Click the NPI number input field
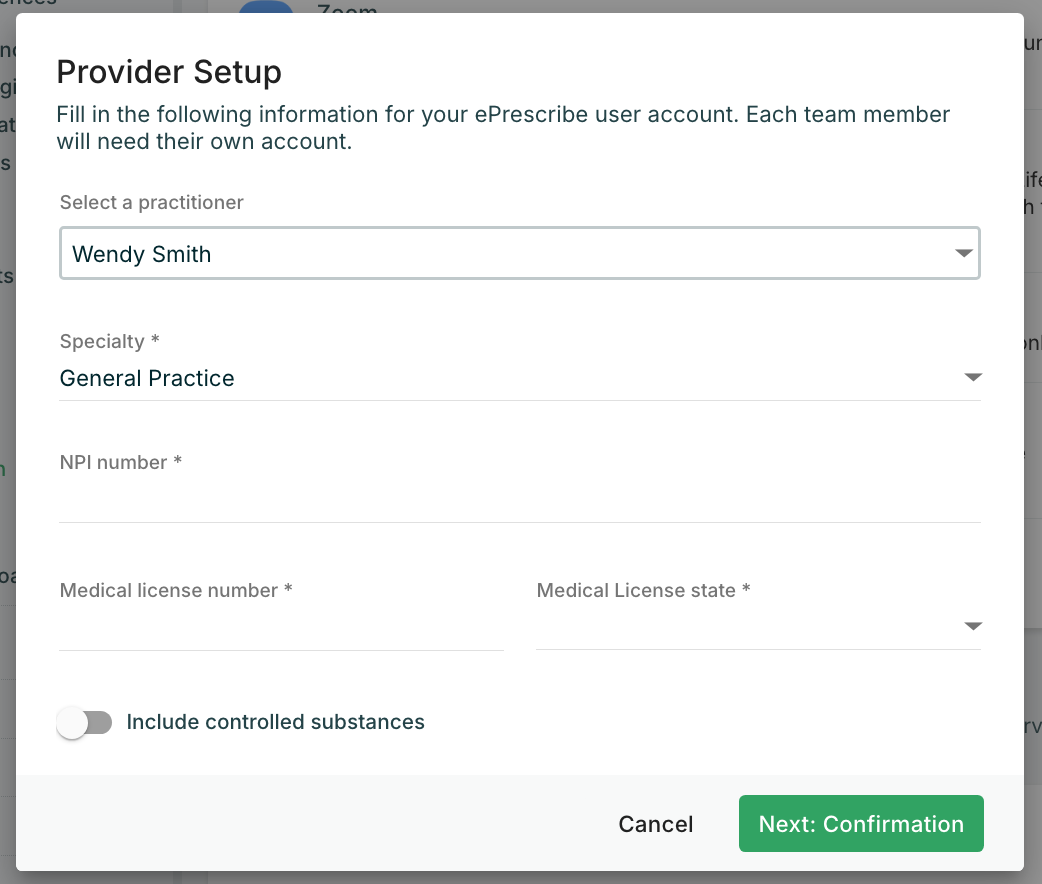Image resolution: width=1042 pixels, height=884 pixels. 520,500
